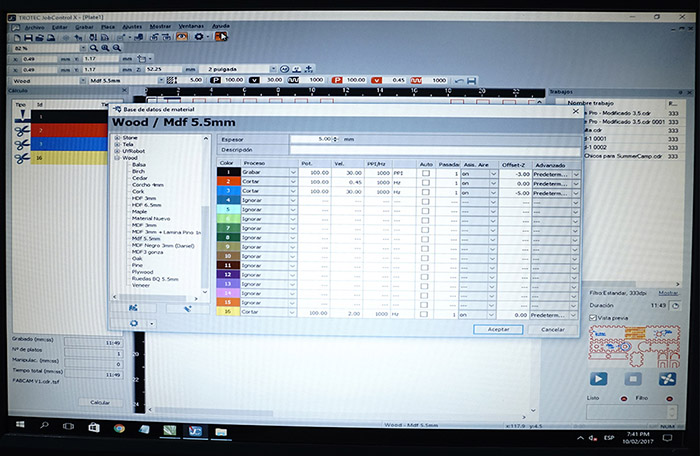Screen dimensions: 700x456
Task: Open Advanzado dropdown for color 3 row
Action: point(576,193)
